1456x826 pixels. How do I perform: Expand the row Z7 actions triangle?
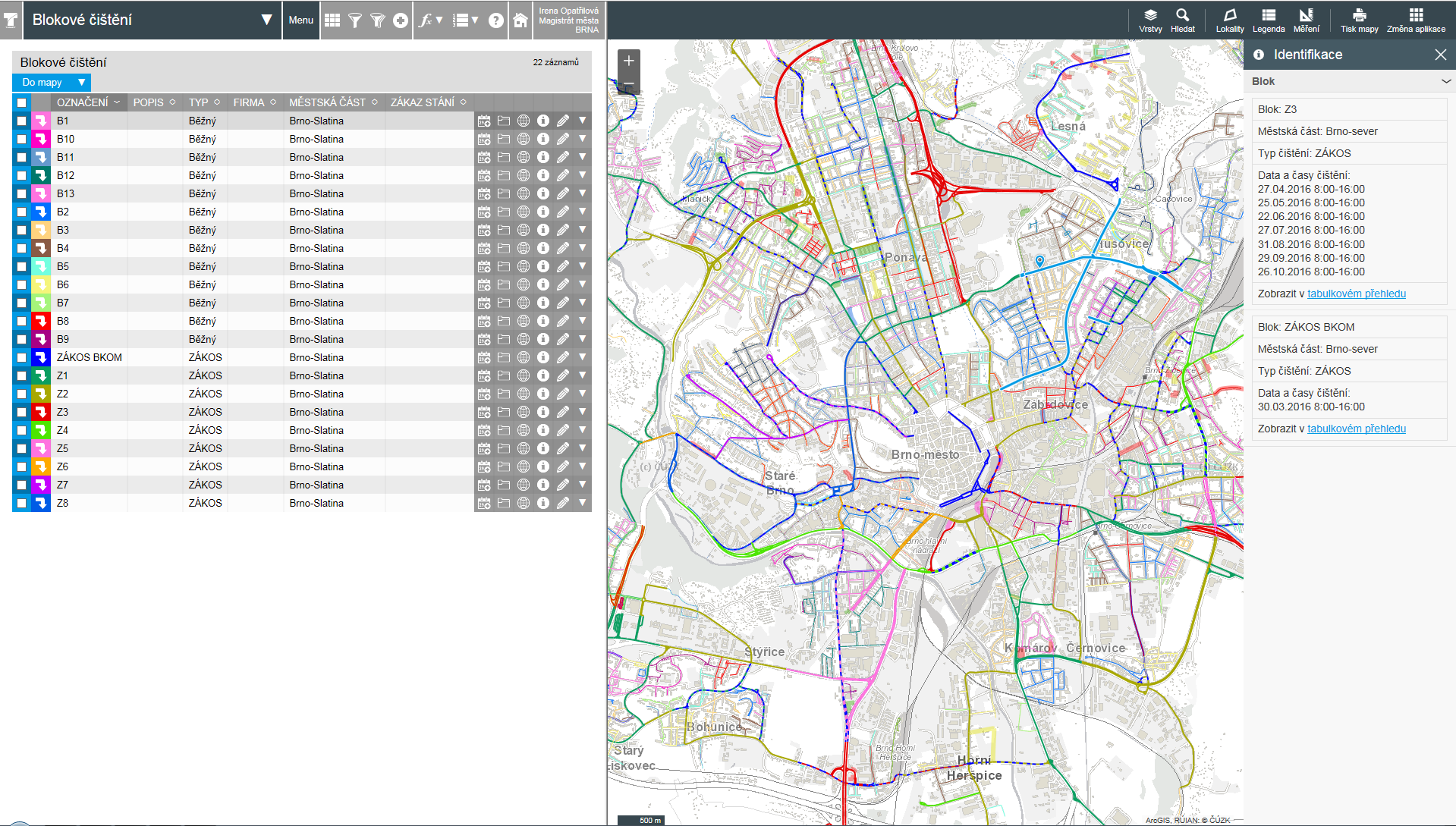point(583,485)
